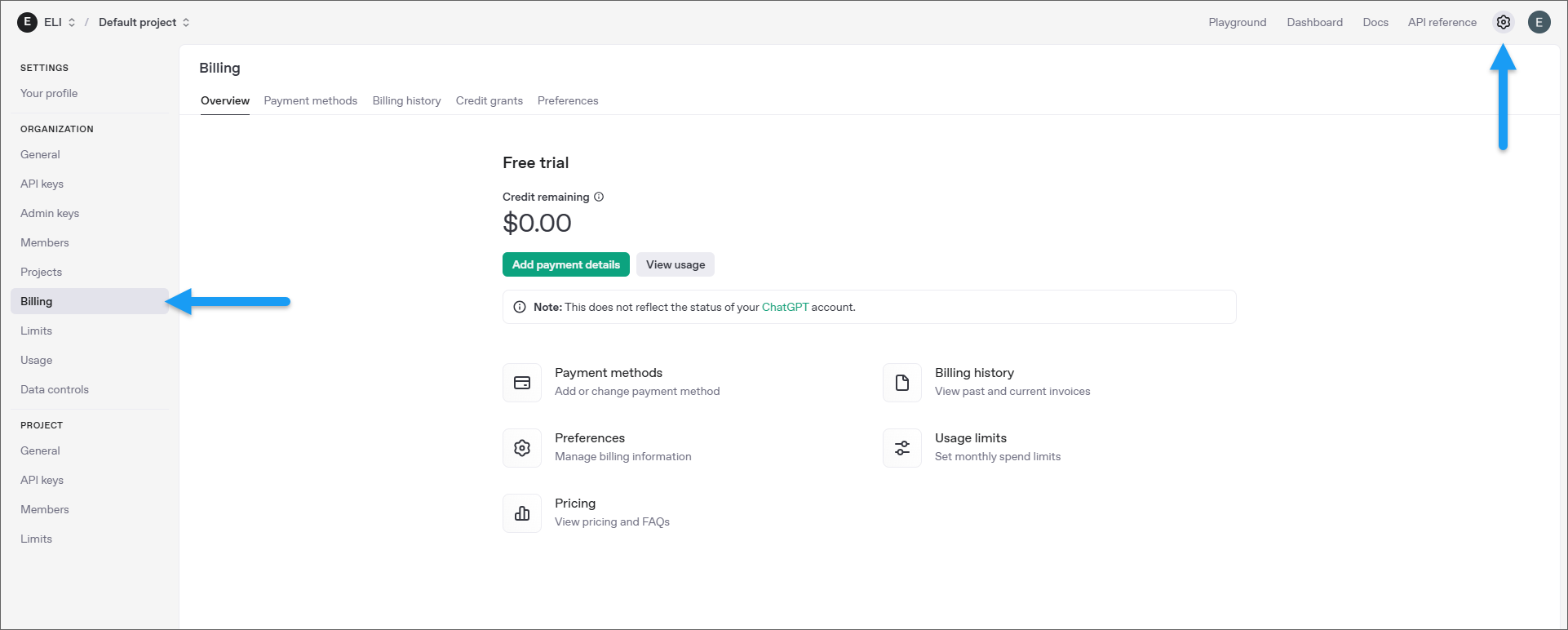The width and height of the screenshot is (1568, 630).
Task: Click Add payment details button
Action: pos(565,264)
